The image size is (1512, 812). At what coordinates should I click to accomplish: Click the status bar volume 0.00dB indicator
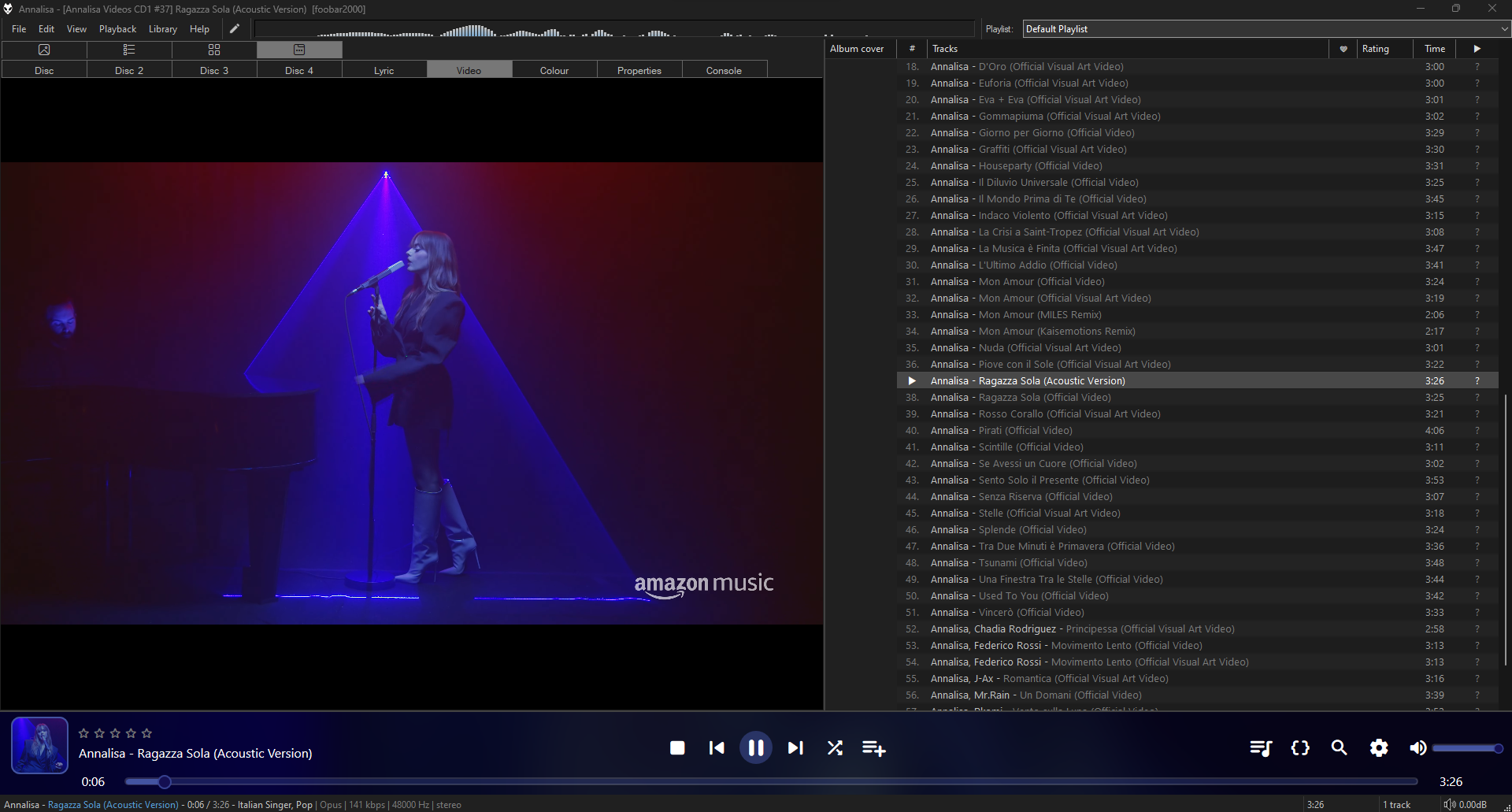[x=1465, y=804]
